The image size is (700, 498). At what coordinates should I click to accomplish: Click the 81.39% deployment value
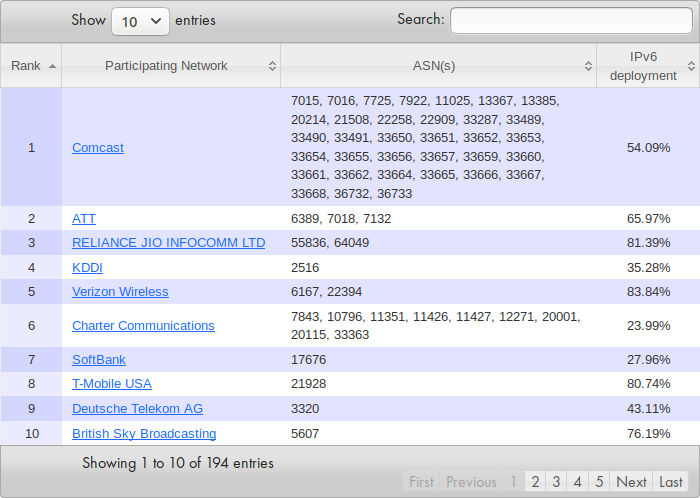click(x=648, y=243)
